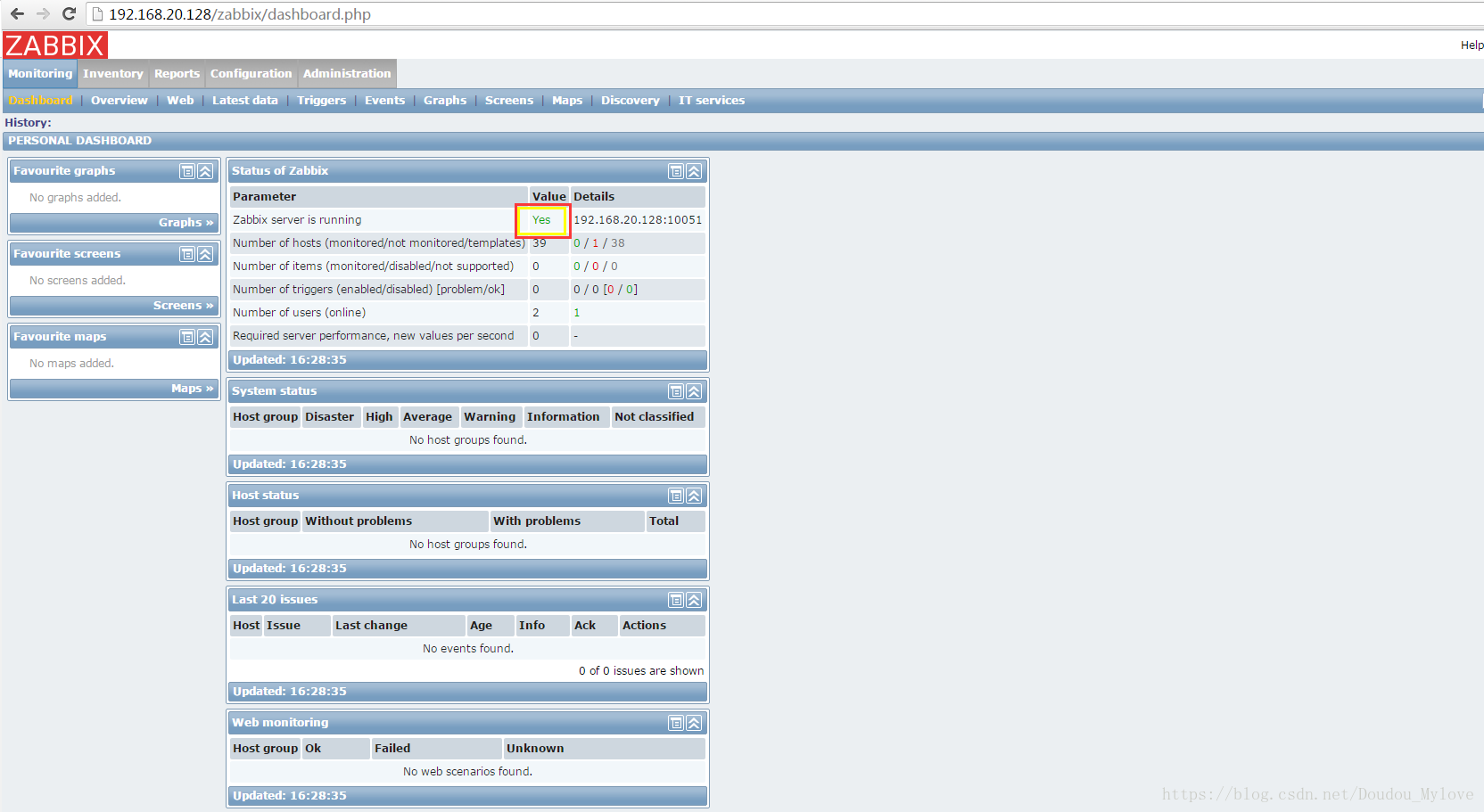Reload the page with refresh icon

pyautogui.click(x=69, y=14)
